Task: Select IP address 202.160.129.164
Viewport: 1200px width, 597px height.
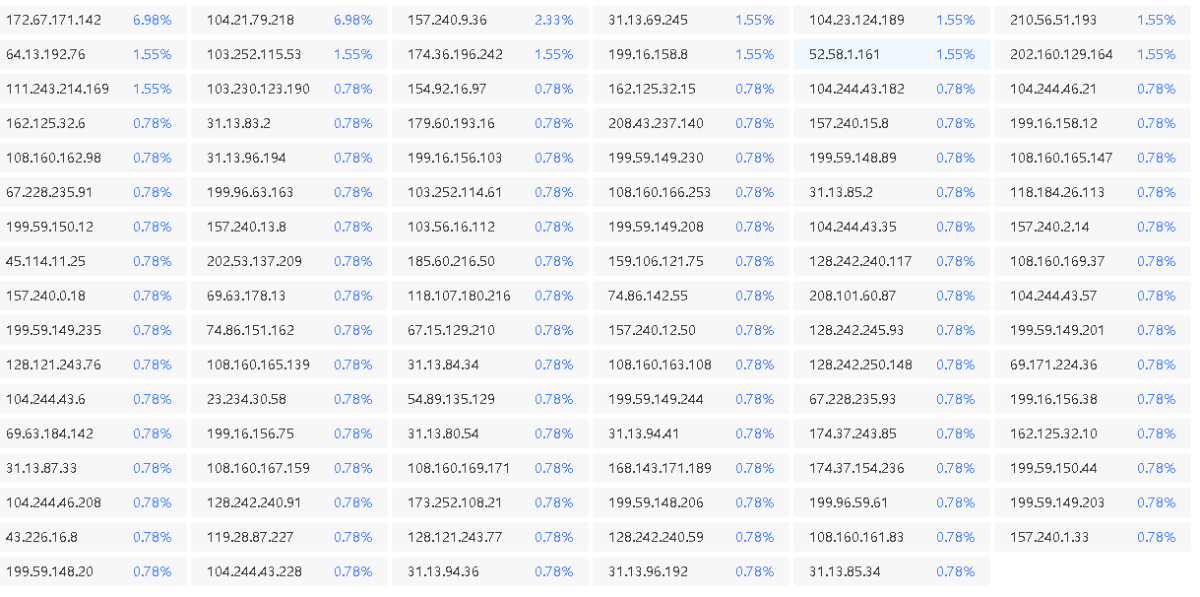Action: [1061, 54]
